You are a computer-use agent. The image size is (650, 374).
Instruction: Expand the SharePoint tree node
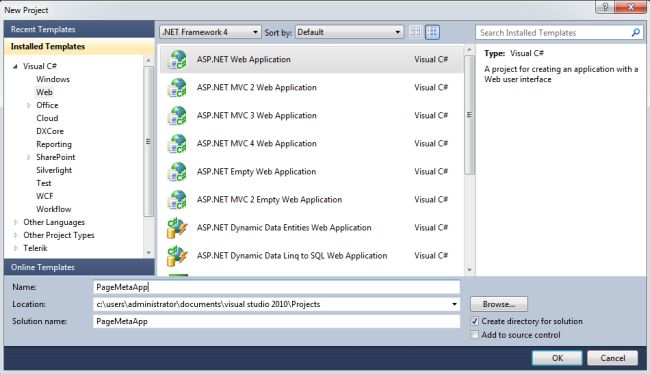(x=29, y=157)
